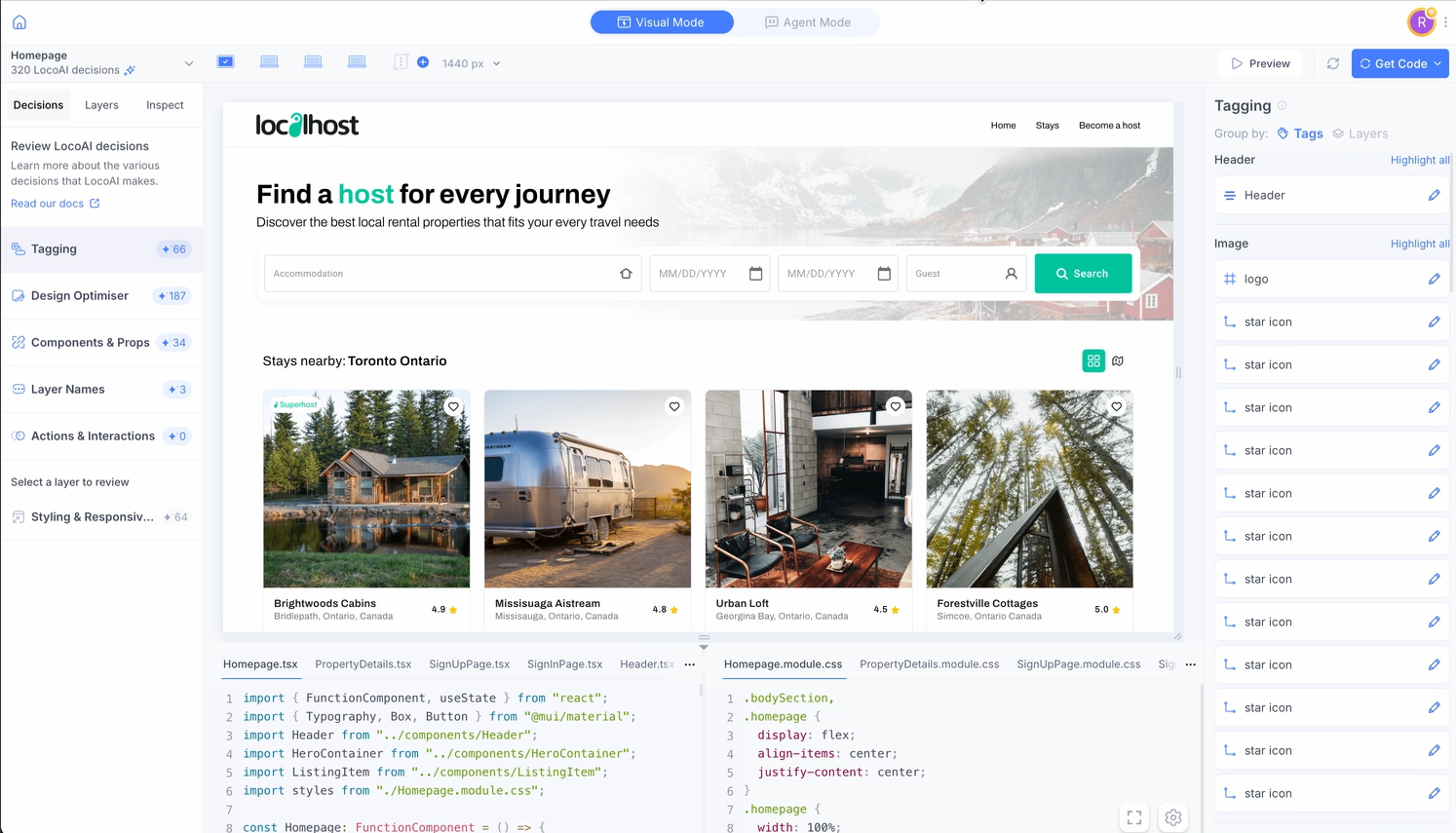
Task: Click the Tagging info icon
Action: (x=1283, y=105)
